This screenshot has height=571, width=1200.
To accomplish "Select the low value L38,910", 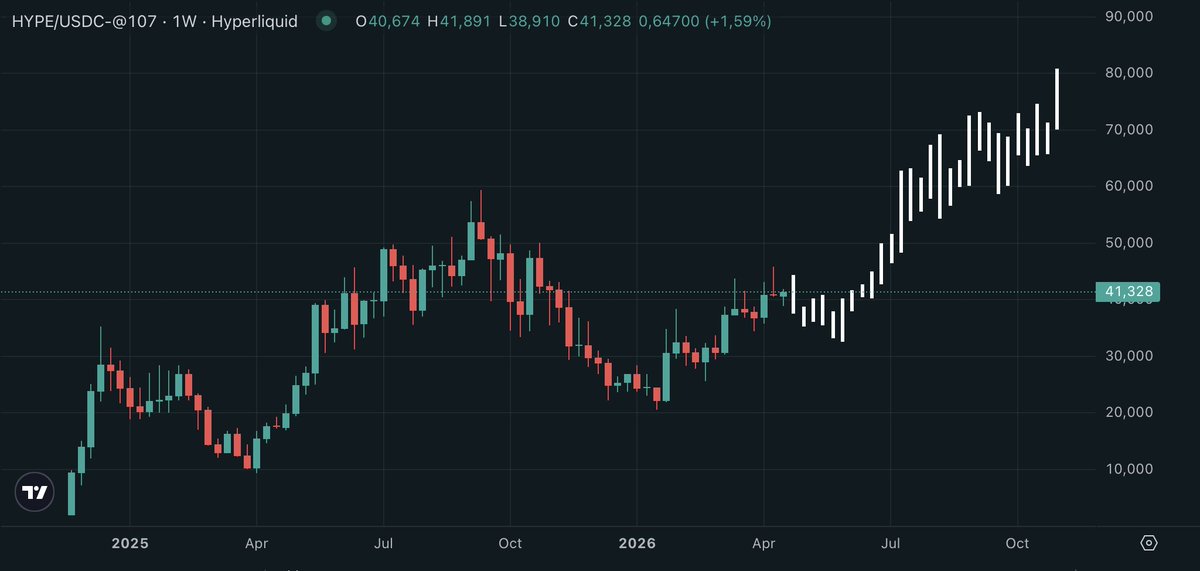I will [529, 21].
